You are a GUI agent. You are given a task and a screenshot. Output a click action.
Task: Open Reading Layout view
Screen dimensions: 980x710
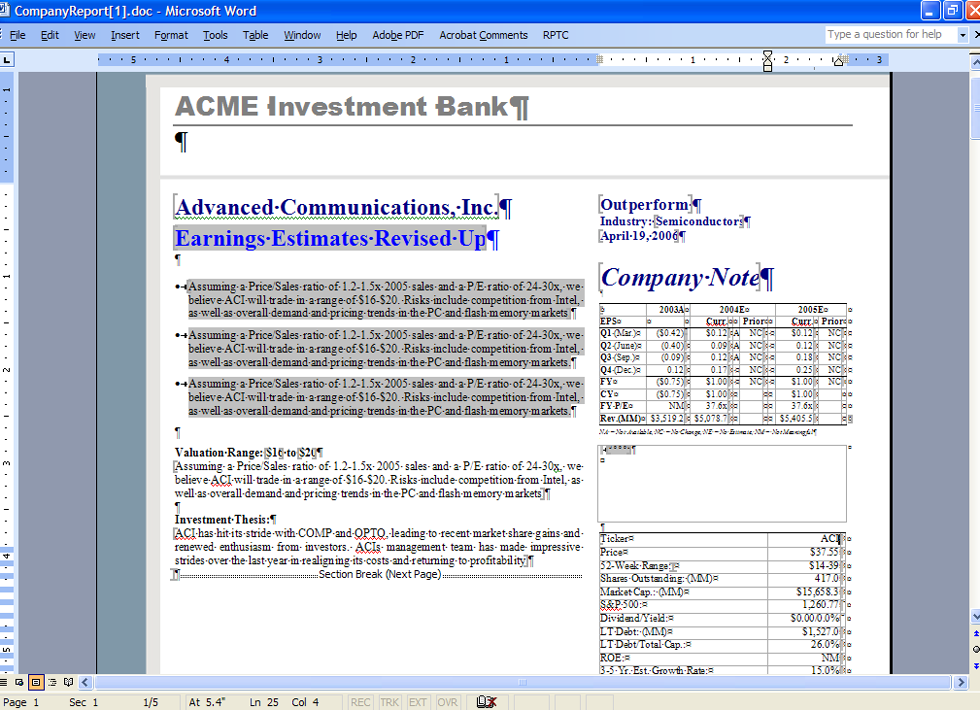[68, 682]
